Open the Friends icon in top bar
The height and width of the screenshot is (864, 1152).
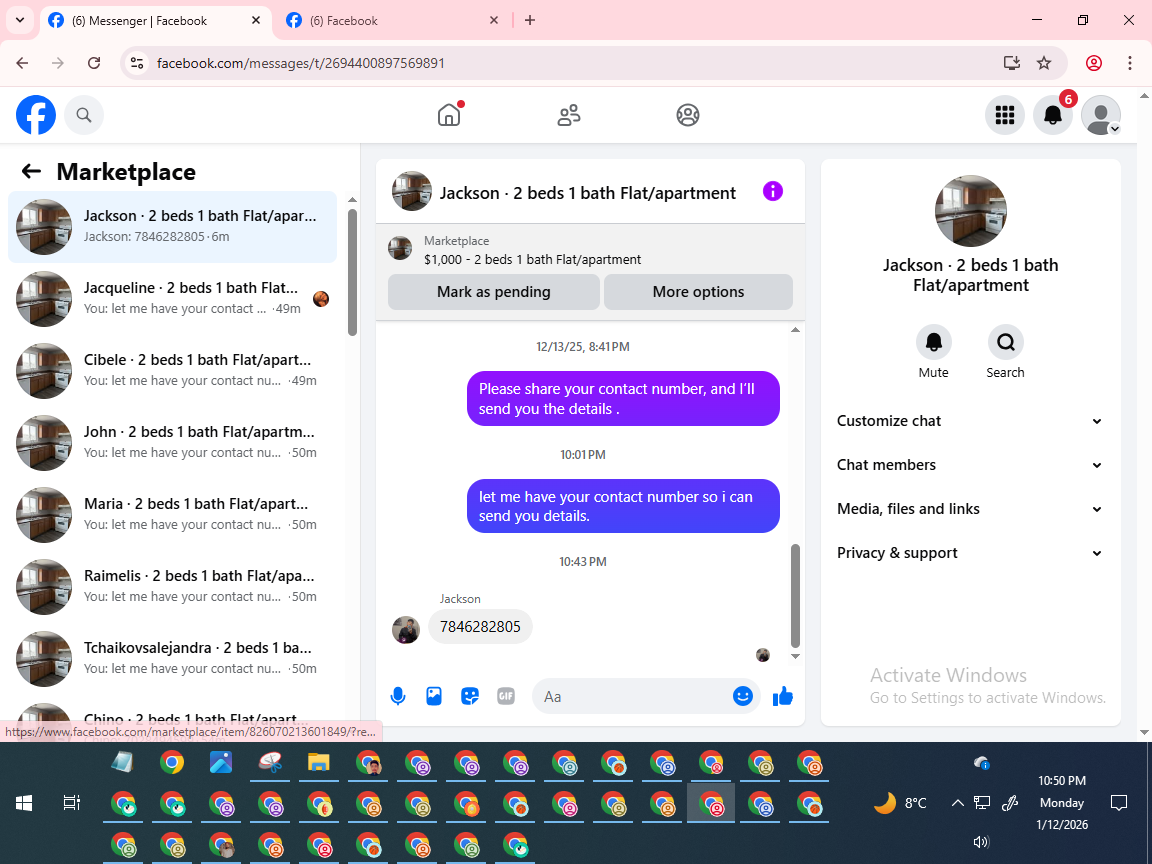pos(569,115)
